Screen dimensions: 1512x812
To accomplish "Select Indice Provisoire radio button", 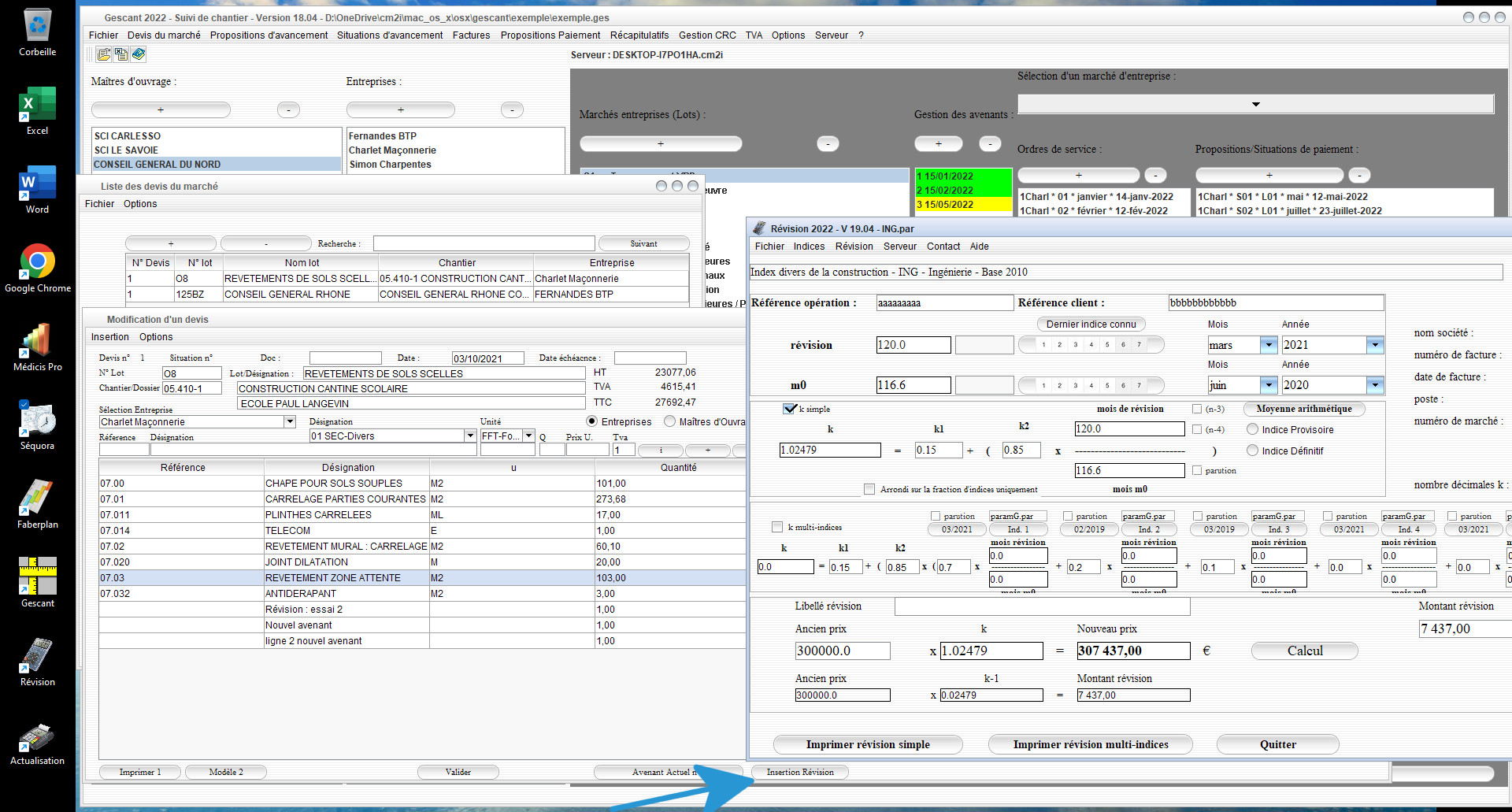I will pyautogui.click(x=1252, y=429).
